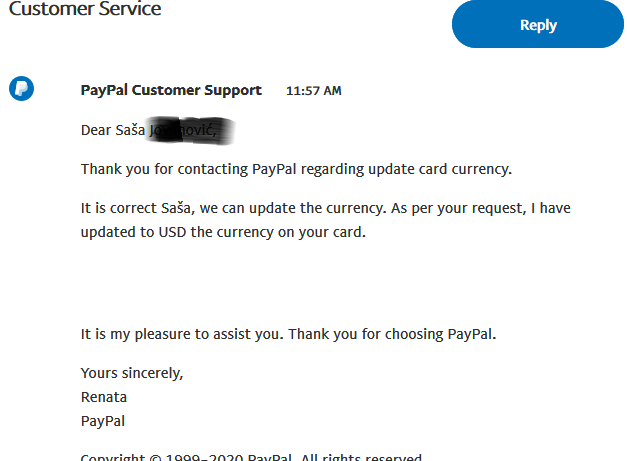Click the copyright 1999-2020 PayPal footer line
This screenshot has height=461, width=627.
(251, 457)
